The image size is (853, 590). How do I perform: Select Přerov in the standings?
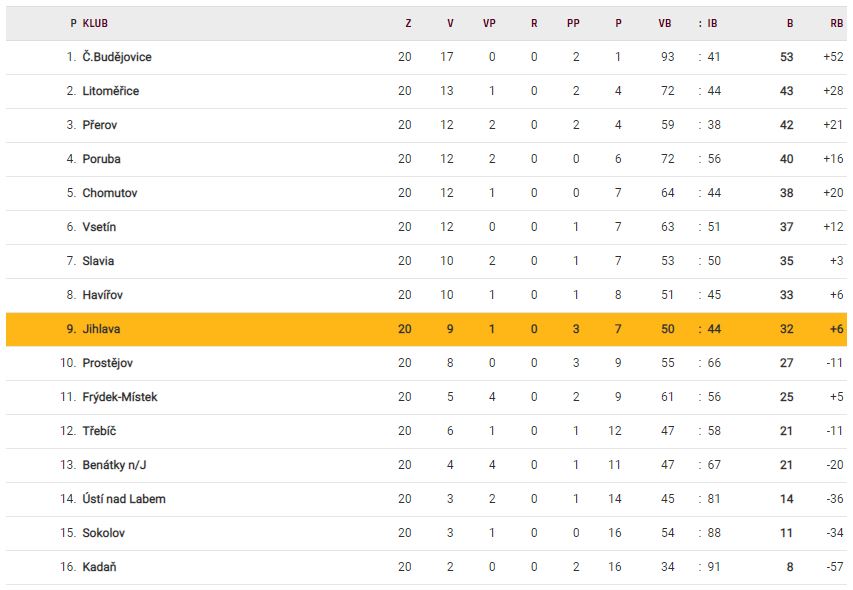tap(102, 125)
